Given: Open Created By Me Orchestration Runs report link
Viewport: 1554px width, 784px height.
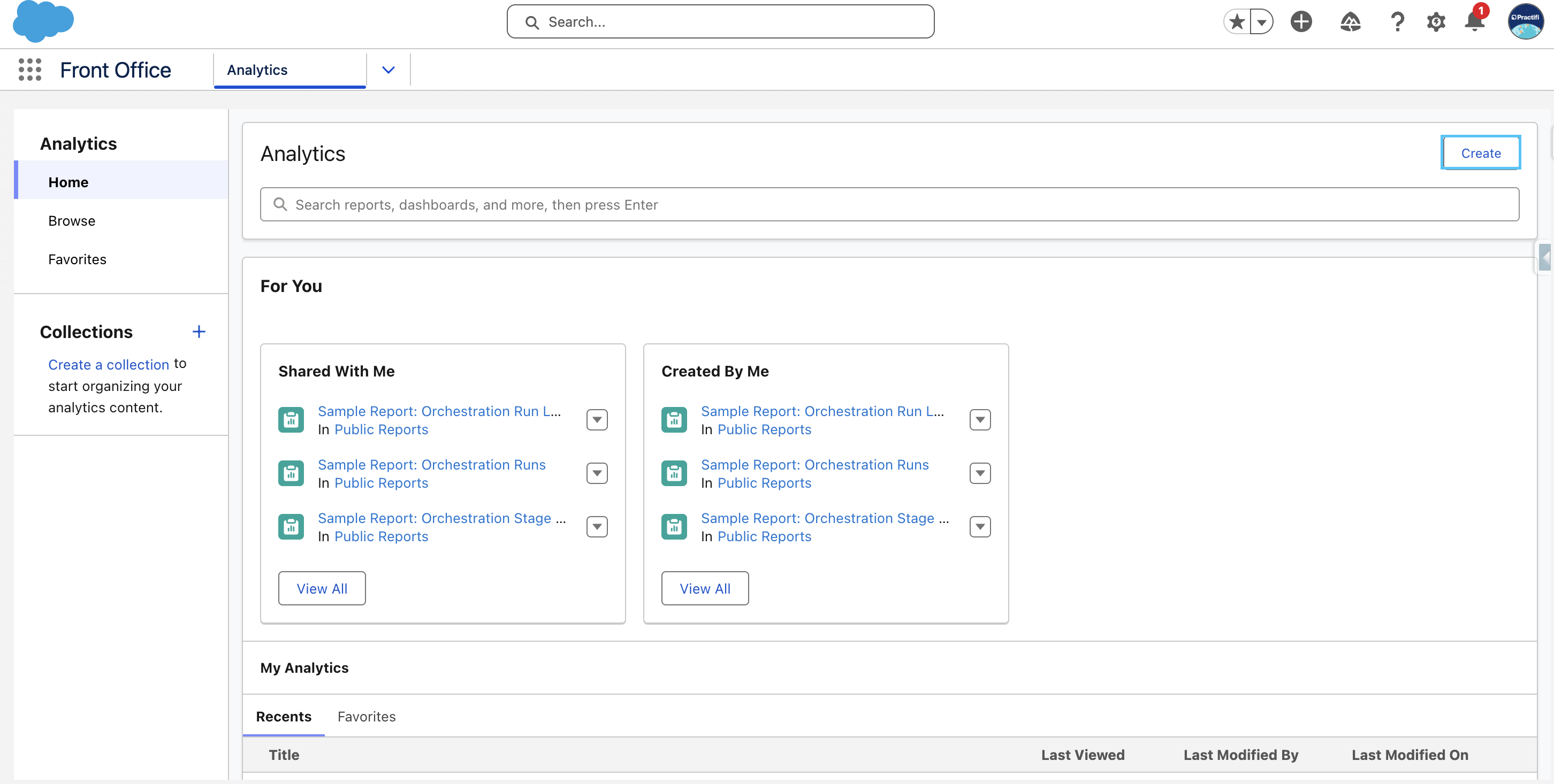Looking at the screenshot, I should point(815,464).
